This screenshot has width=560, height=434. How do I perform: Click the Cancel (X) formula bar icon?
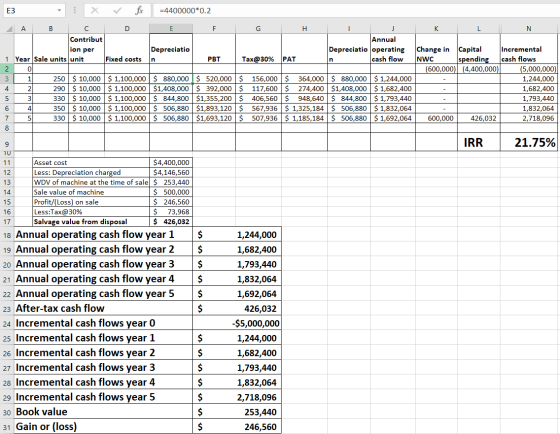(95, 10)
